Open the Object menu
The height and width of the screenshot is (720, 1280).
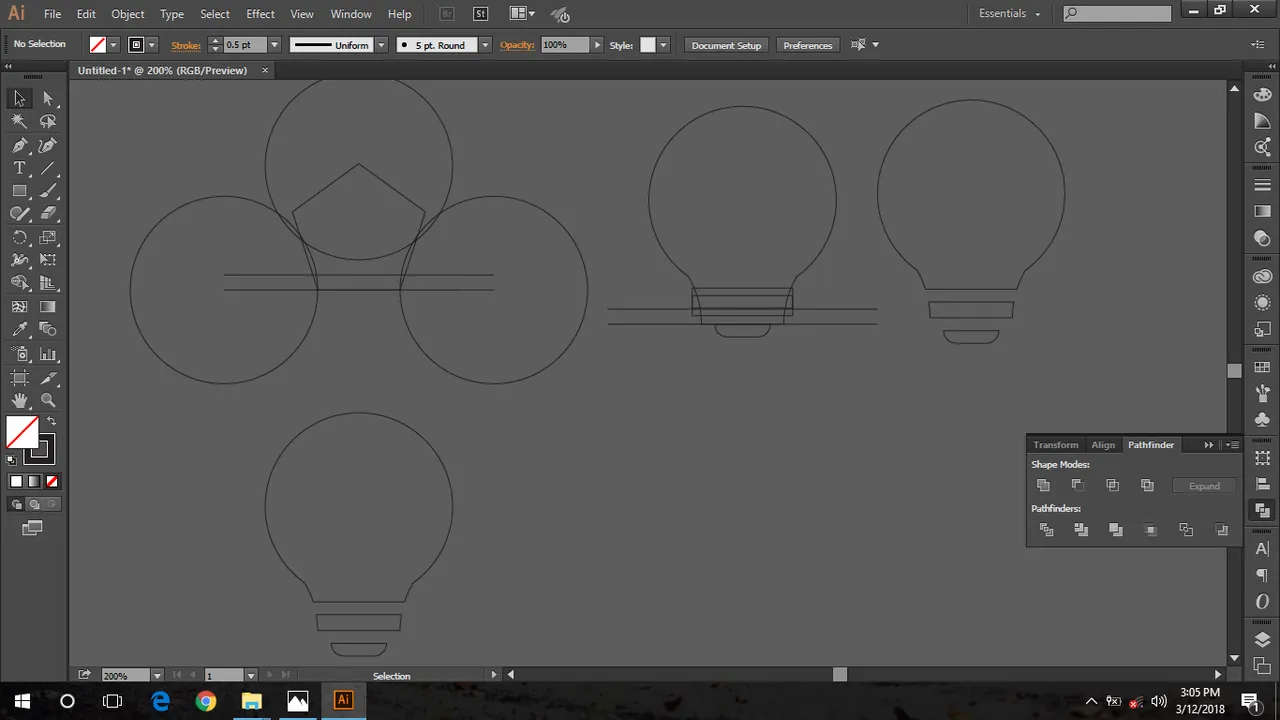pyautogui.click(x=128, y=14)
